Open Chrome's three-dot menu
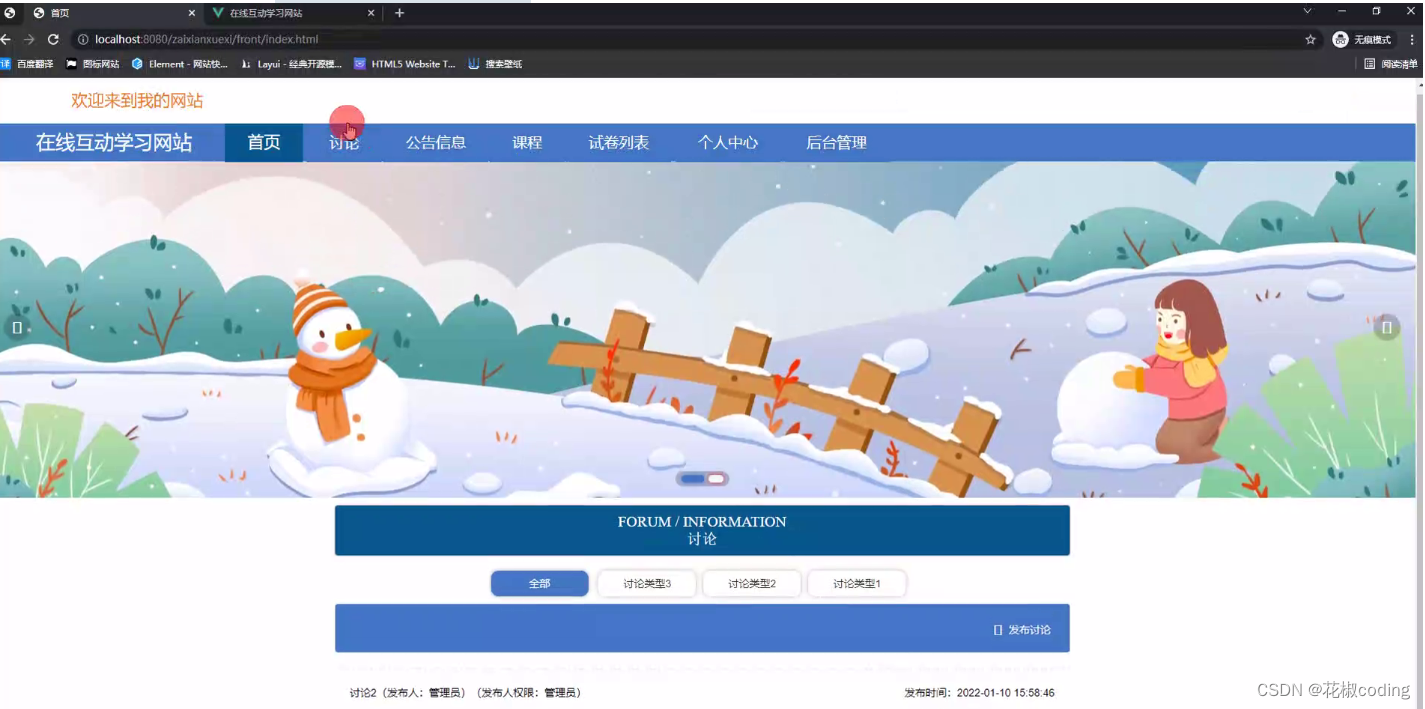This screenshot has width=1425, height=709. [x=1413, y=38]
